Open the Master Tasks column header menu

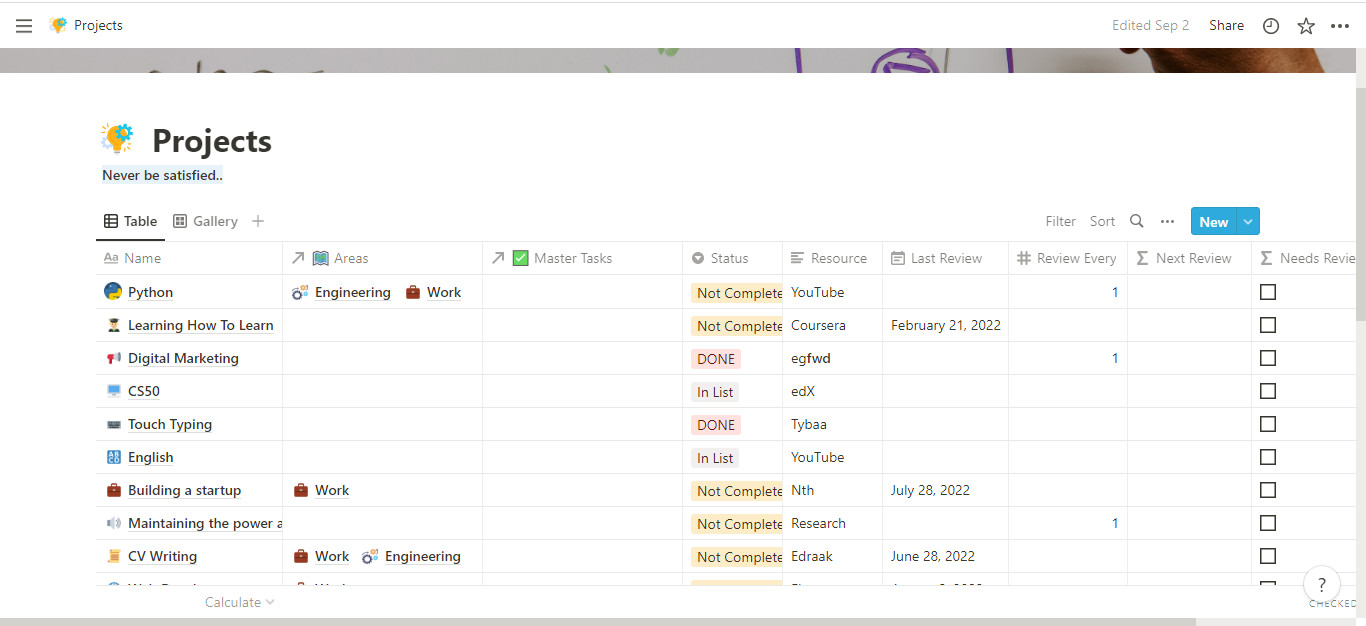point(582,258)
